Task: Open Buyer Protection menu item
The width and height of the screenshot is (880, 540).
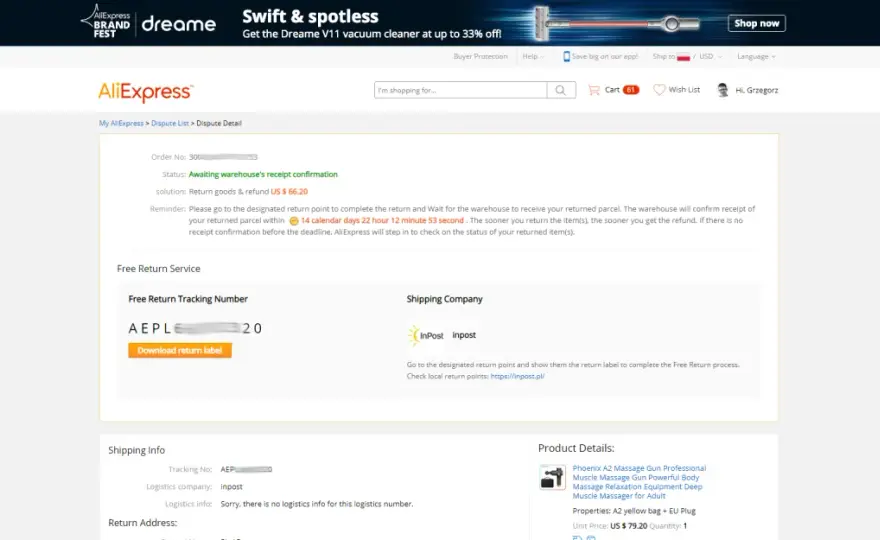Action: point(480,56)
